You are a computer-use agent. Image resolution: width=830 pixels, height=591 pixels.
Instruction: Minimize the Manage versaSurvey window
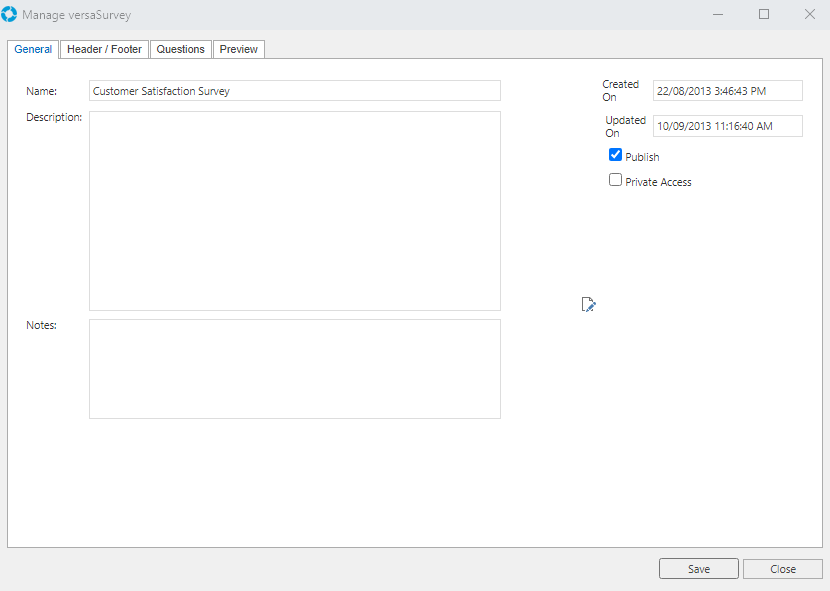718,14
